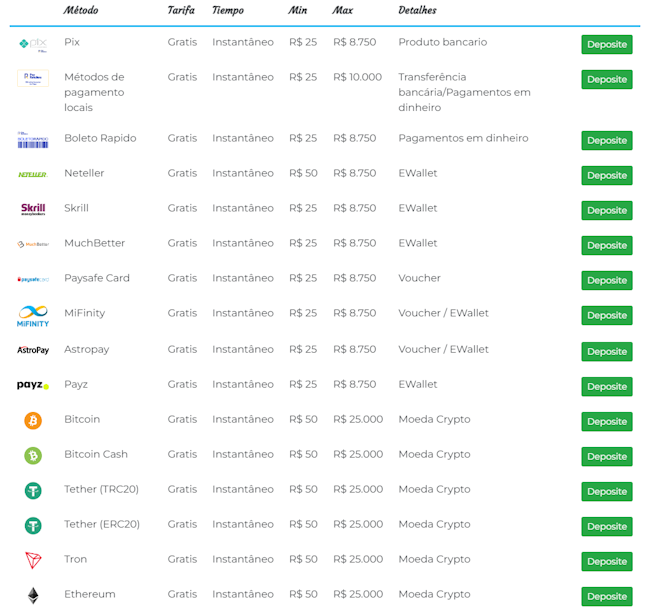Click the Neteller logo

pos(33,175)
